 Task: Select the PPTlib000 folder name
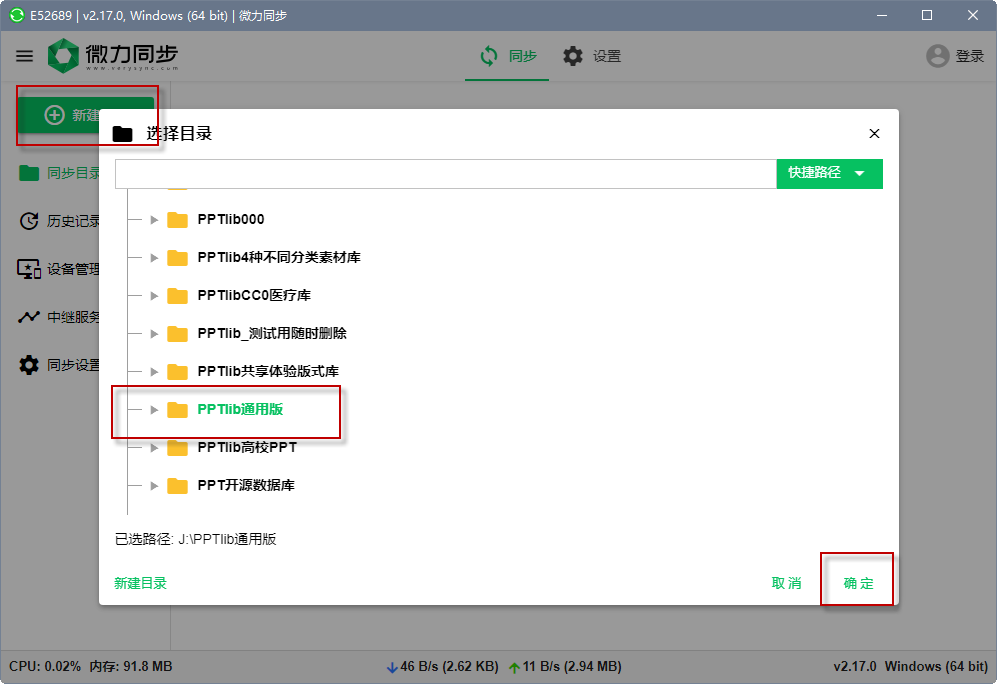[231, 219]
